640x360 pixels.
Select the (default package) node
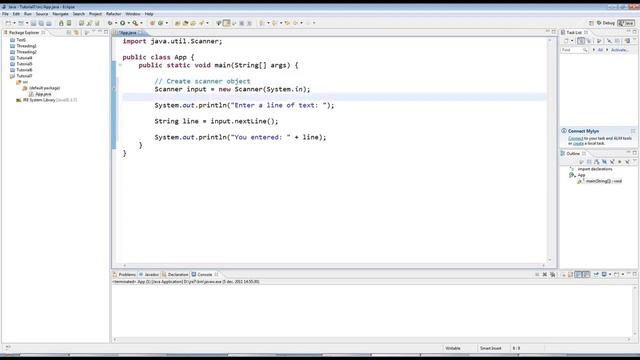point(44,88)
